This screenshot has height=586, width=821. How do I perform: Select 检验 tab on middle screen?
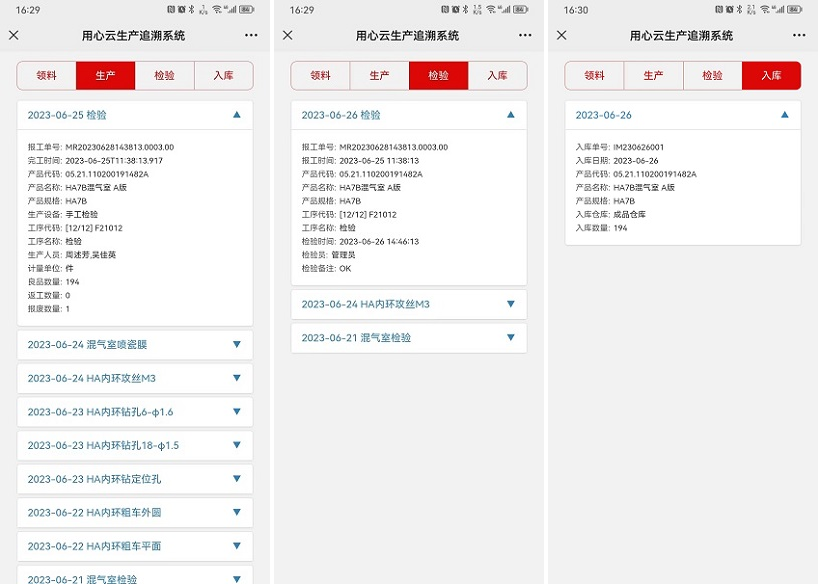coord(439,75)
